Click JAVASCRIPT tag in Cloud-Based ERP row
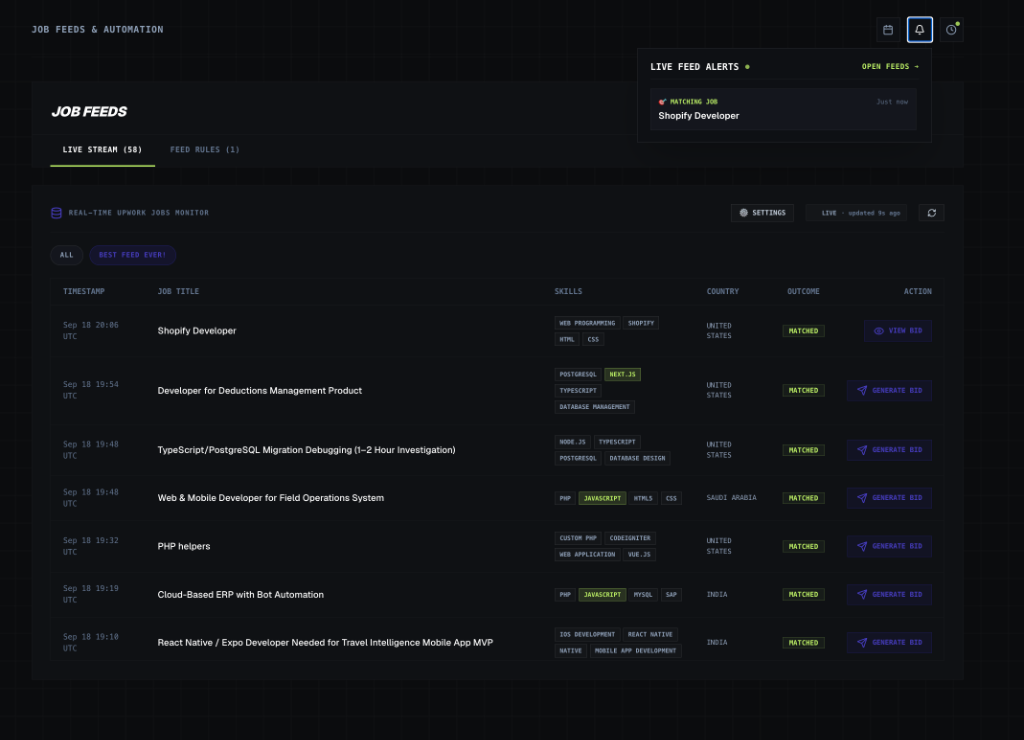 602,595
